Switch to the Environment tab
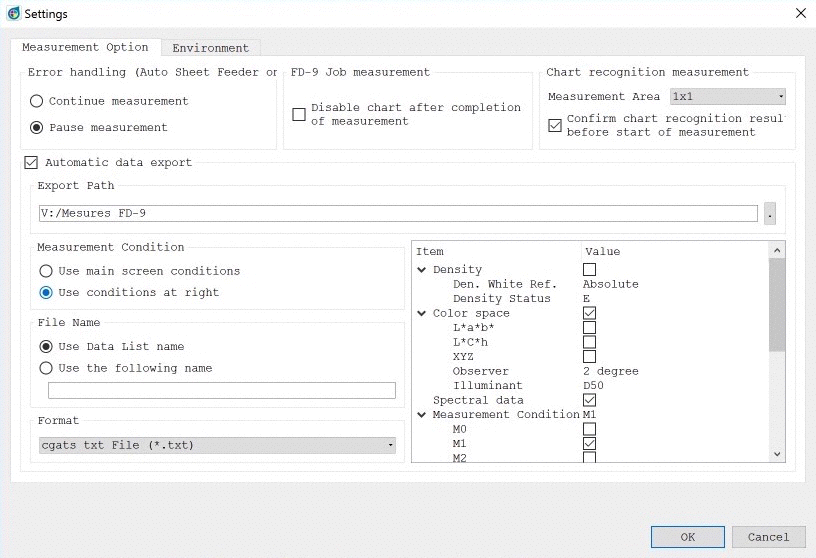 210,48
